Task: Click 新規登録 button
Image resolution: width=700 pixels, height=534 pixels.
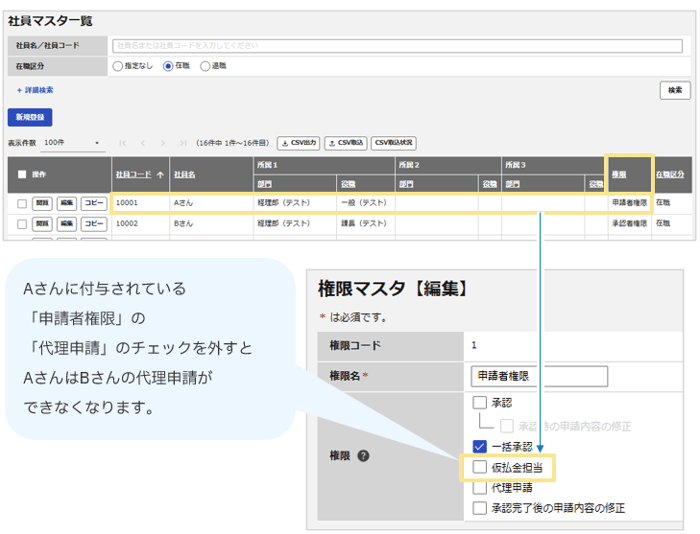Action: pos(30,117)
